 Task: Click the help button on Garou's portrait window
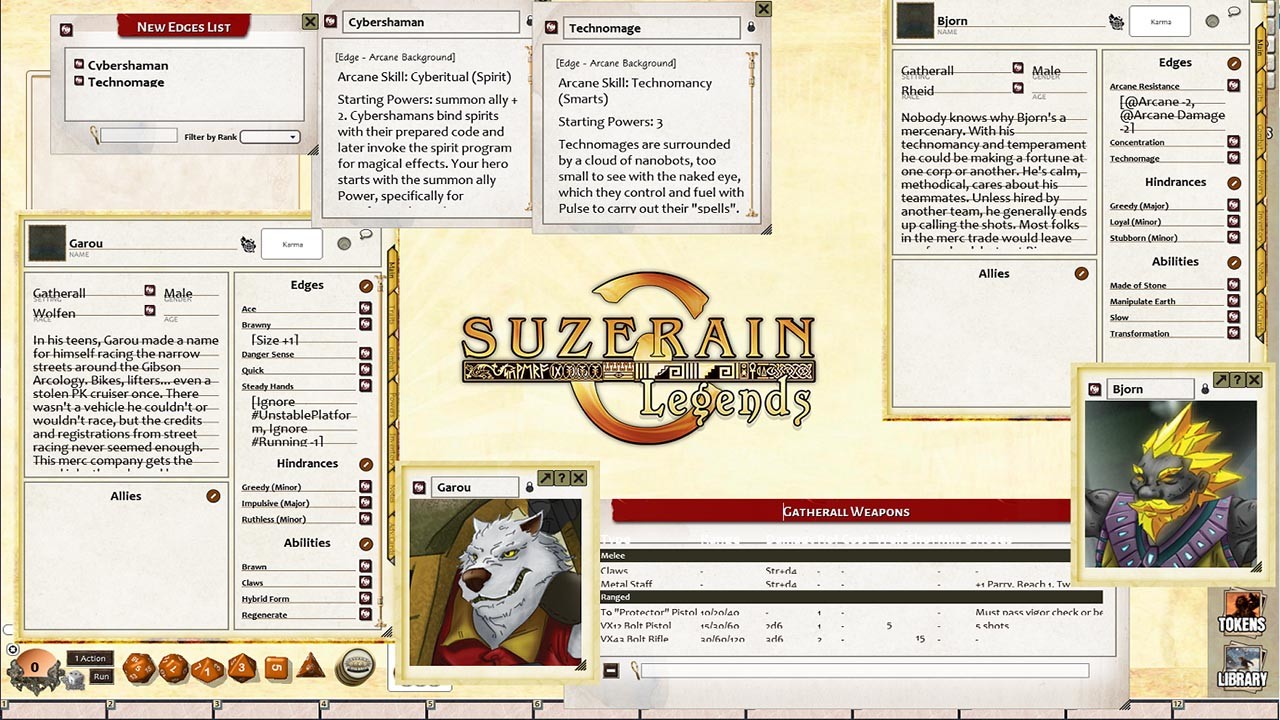(562, 478)
